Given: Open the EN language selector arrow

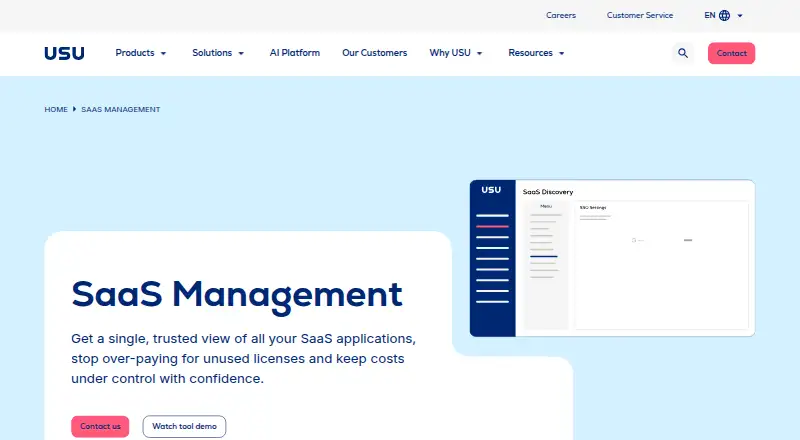Looking at the screenshot, I should coord(740,16).
